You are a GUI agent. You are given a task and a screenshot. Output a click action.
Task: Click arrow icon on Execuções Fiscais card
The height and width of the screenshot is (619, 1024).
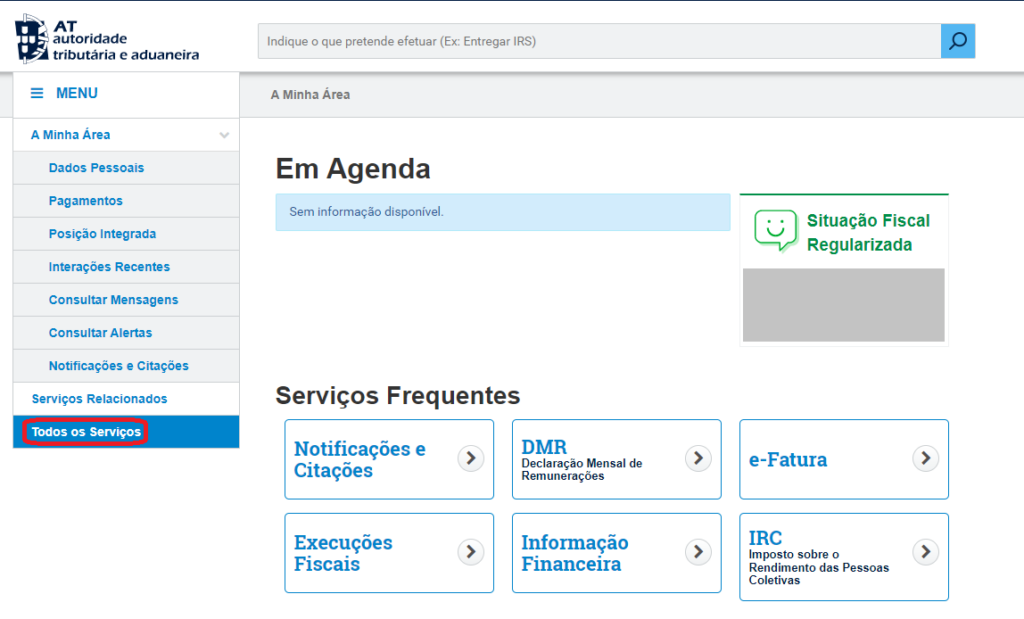point(471,552)
